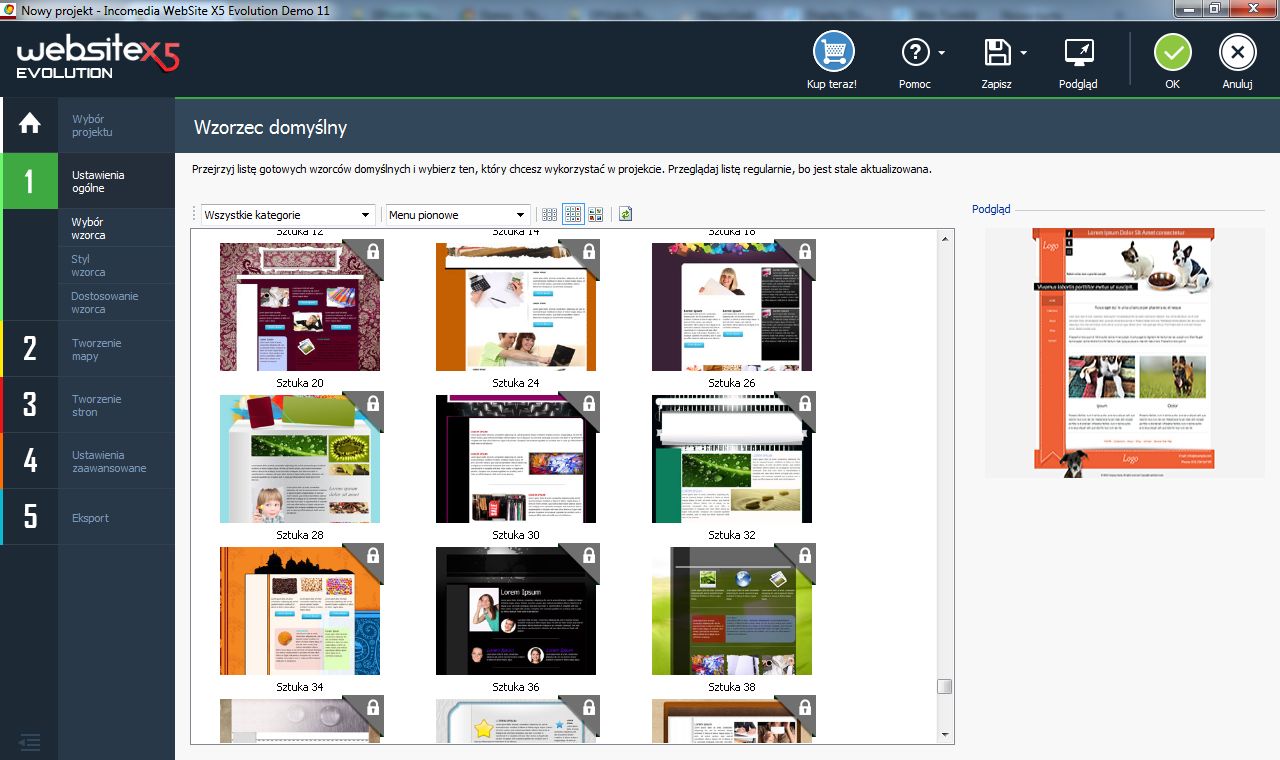
Task: Click the lock icon on Sztuka 28 template
Action: click(x=372, y=555)
